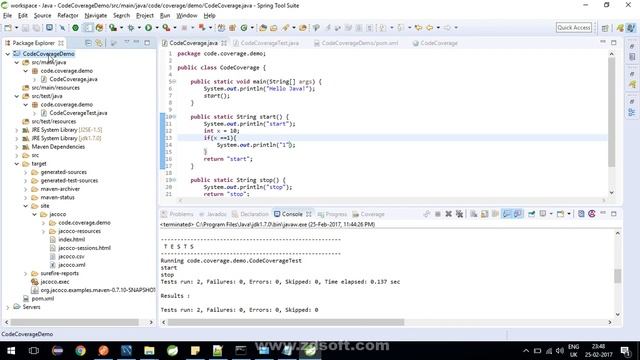Screen dimensions: 640x360
Task: Expand the Maven Dependencies node
Action: [17, 147]
